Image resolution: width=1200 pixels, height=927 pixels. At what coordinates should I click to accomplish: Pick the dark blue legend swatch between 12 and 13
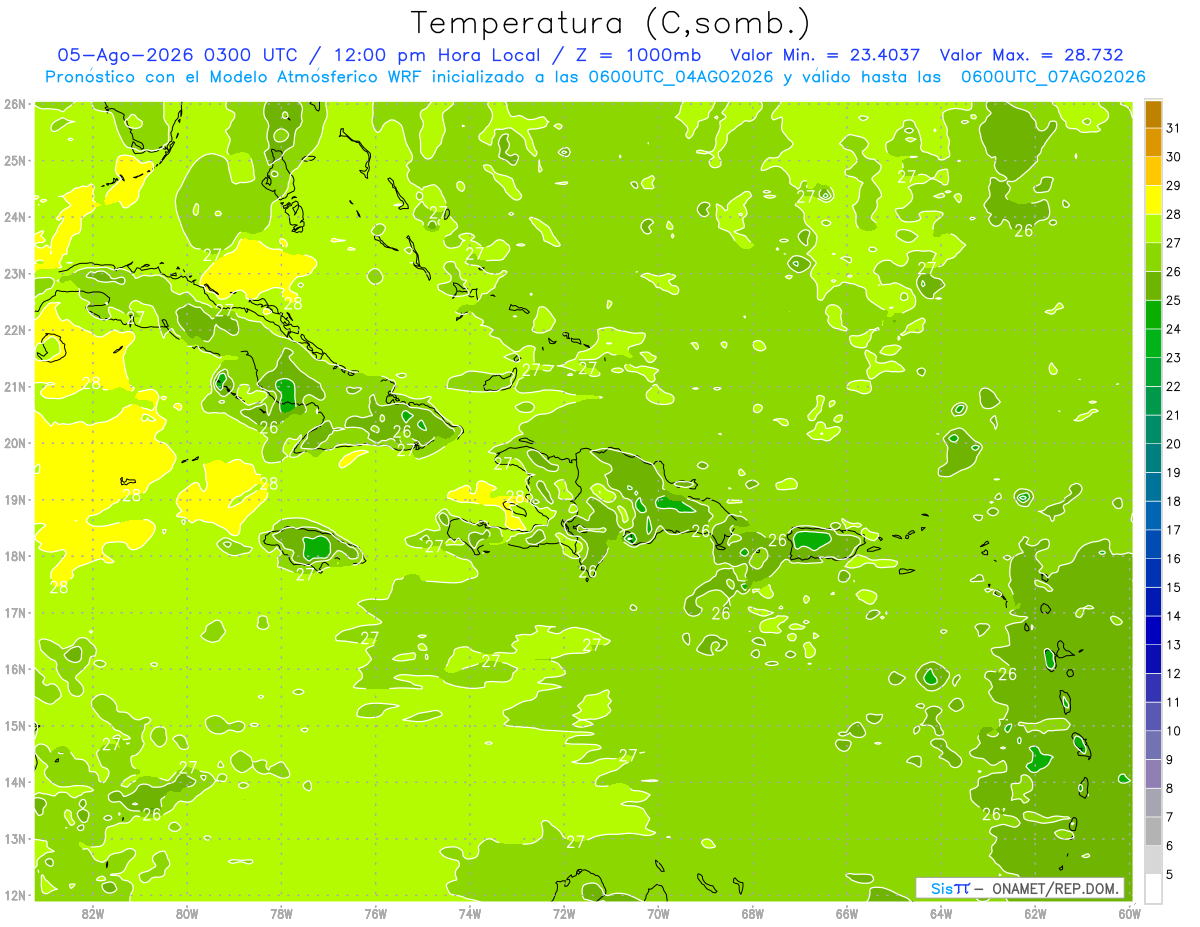[x=1153, y=660]
